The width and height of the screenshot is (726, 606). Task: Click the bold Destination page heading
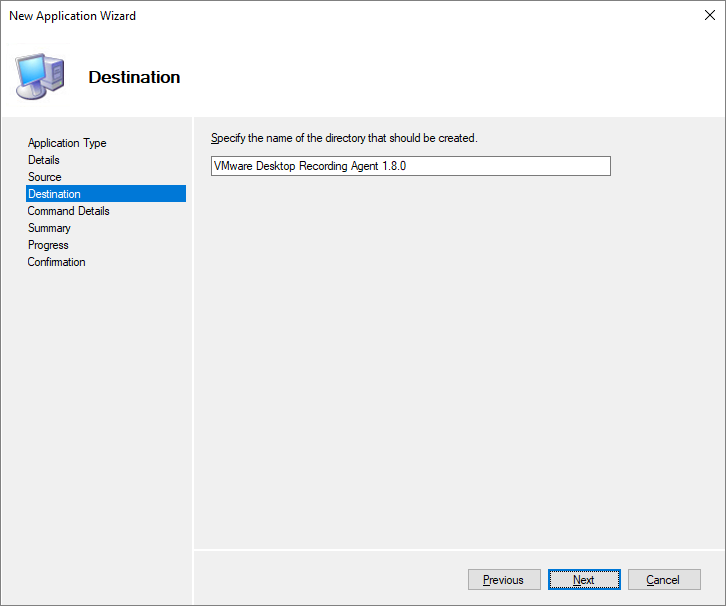[x=134, y=77]
